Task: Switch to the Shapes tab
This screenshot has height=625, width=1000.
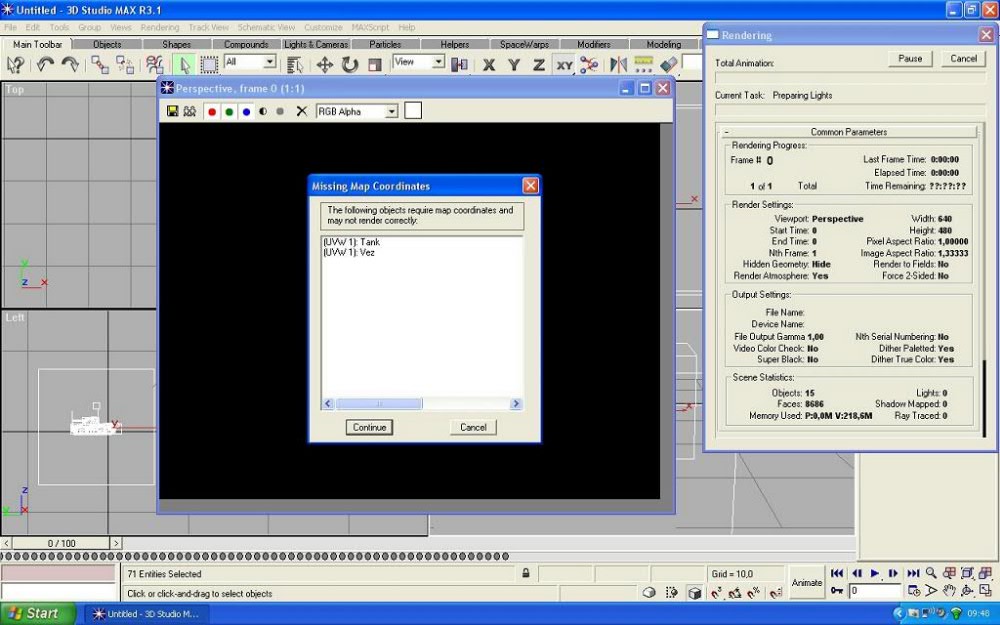Action: click(x=176, y=44)
